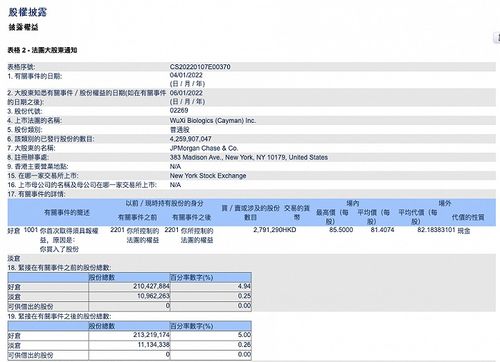Screen dimensions: 500x362
Task: Click the form serial number CS20220107E00370
Action: click(x=200, y=67)
